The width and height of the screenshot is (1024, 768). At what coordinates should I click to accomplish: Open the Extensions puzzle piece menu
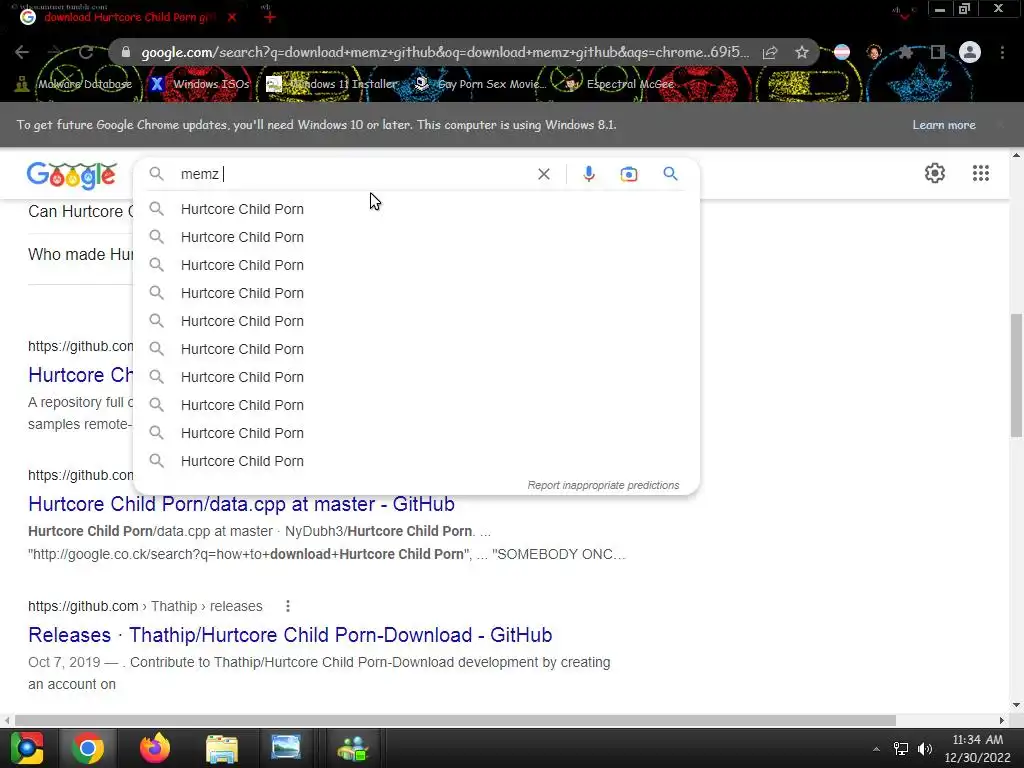click(x=905, y=52)
